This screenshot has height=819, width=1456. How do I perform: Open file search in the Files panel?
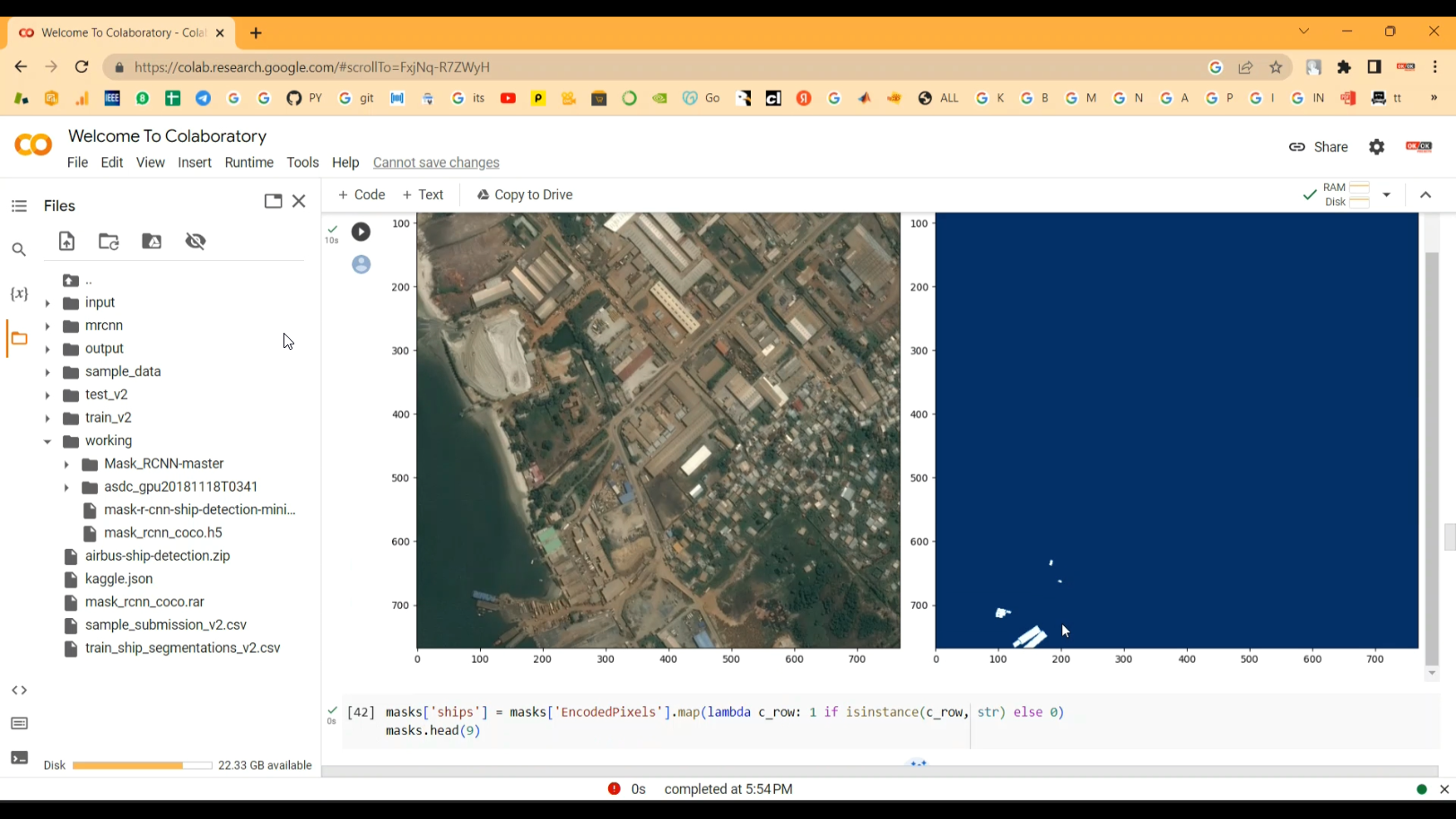coord(19,248)
